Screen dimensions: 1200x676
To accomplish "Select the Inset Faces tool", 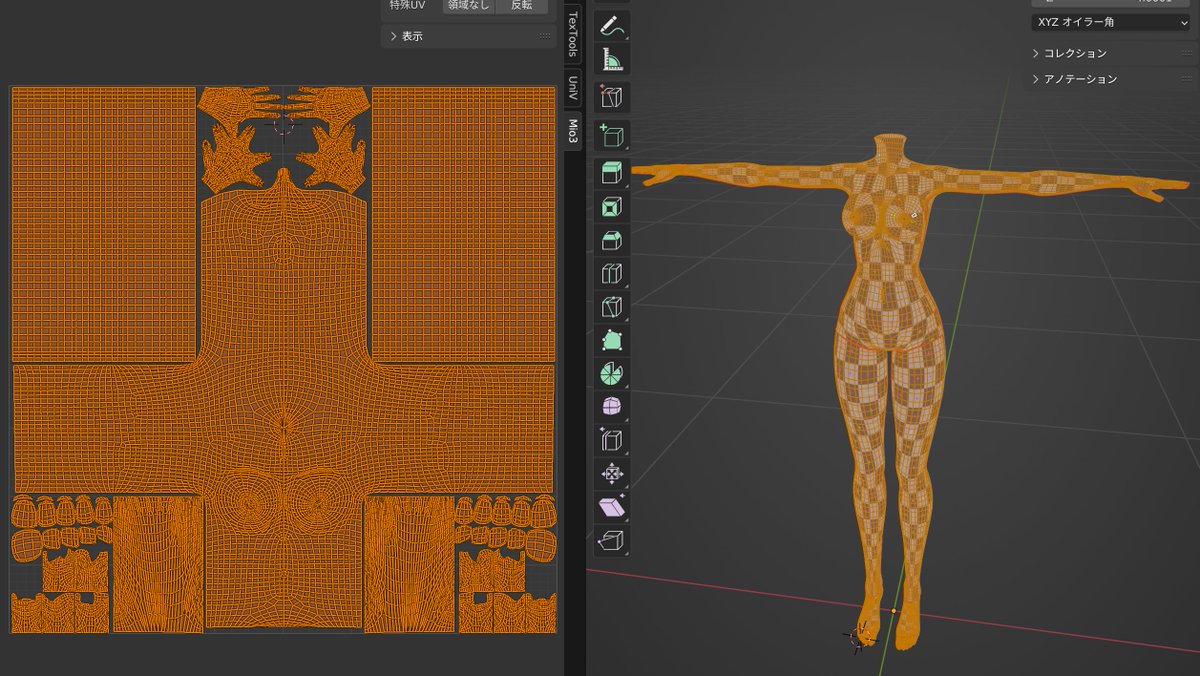I will coord(612,207).
